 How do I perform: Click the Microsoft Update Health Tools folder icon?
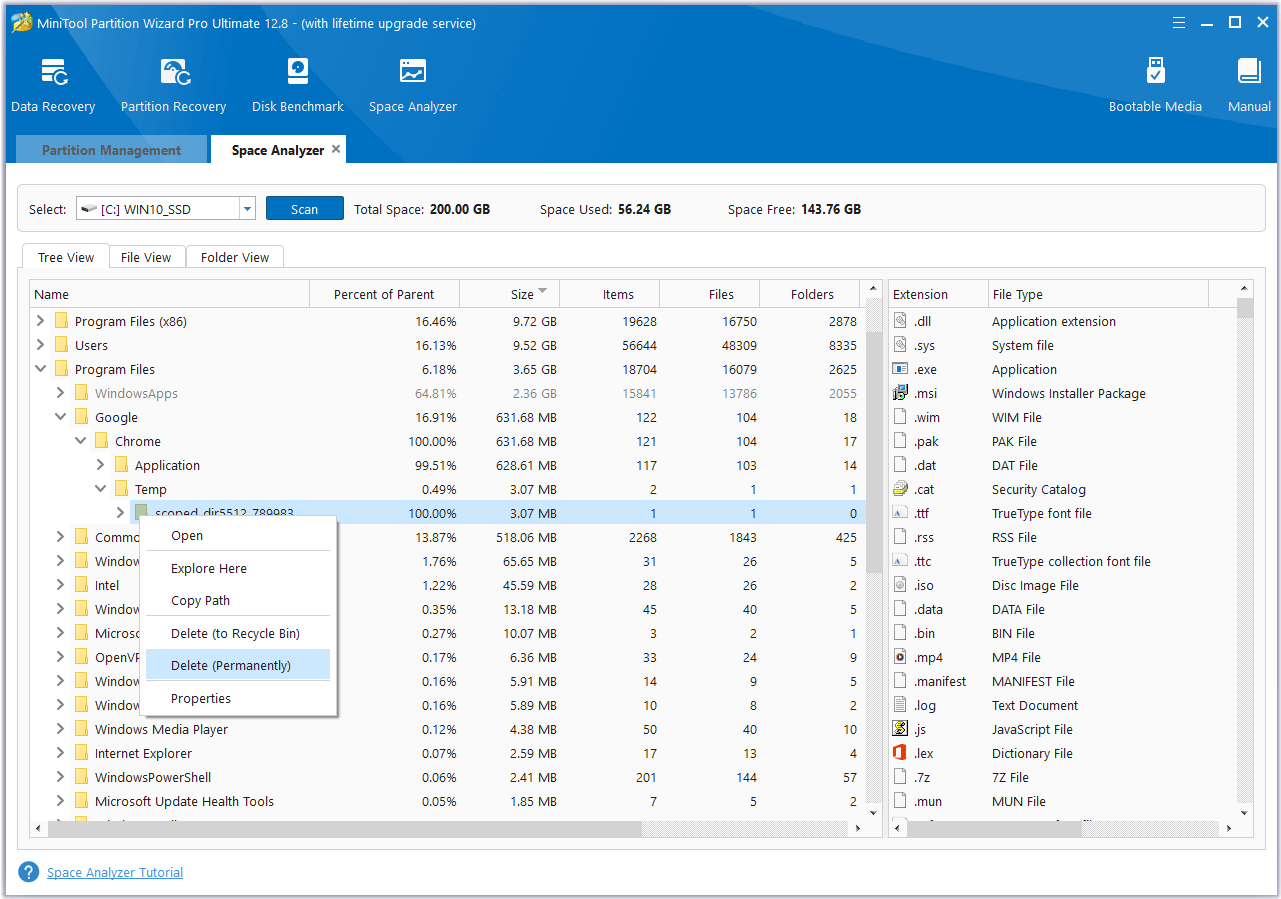(x=81, y=801)
